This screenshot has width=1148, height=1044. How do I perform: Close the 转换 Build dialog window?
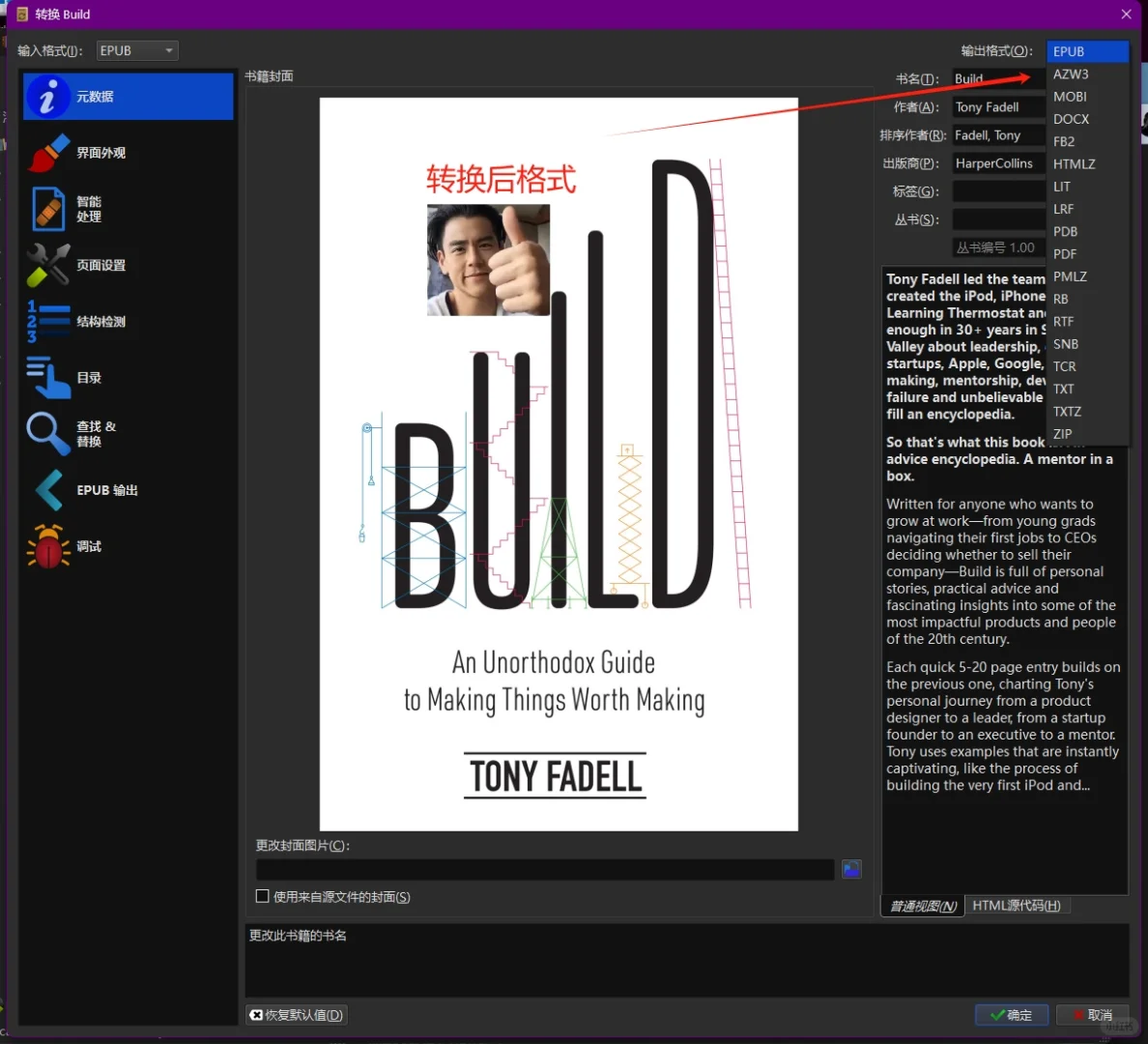[1126, 14]
